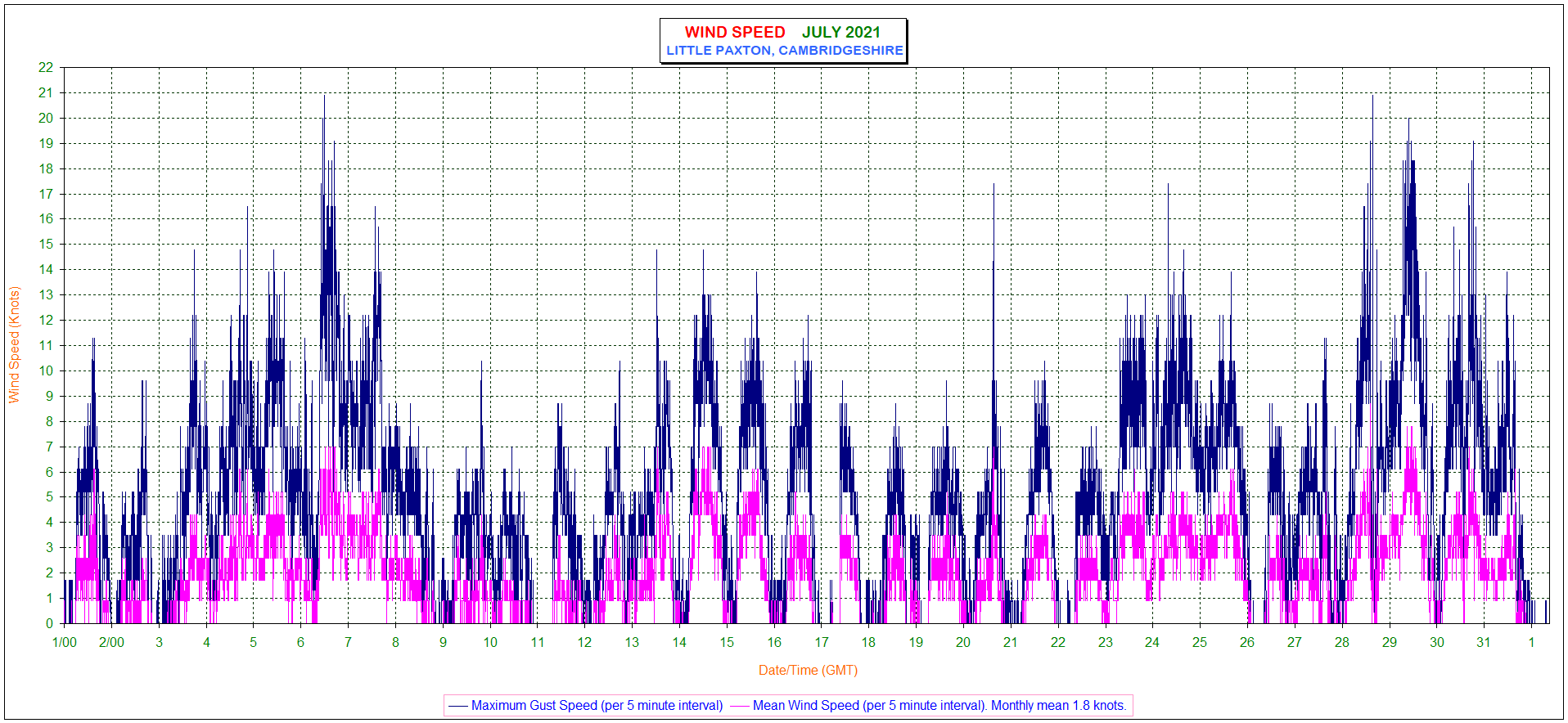Click the y-axis value 21

point(46,93)
